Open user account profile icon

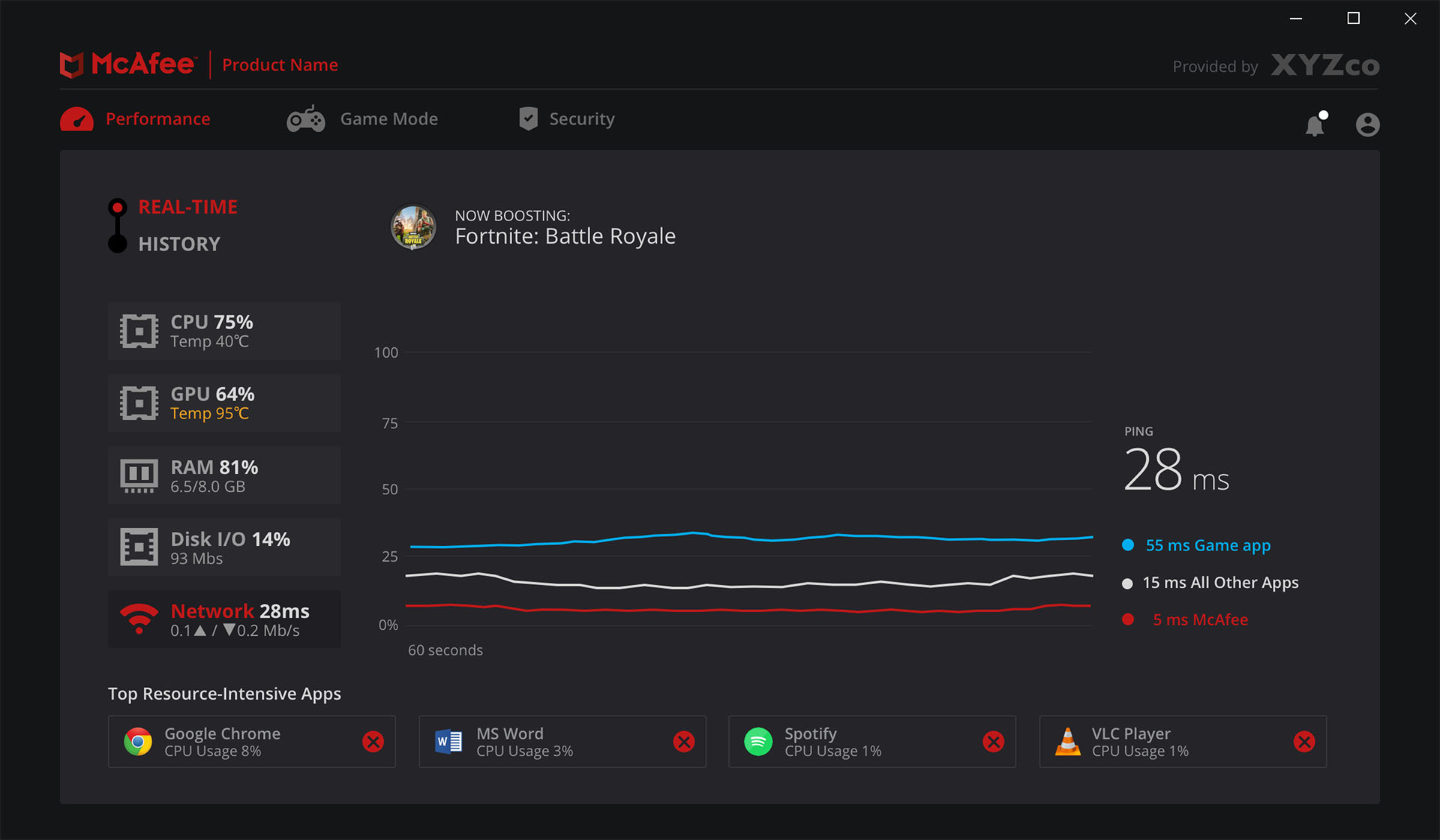1368,124
